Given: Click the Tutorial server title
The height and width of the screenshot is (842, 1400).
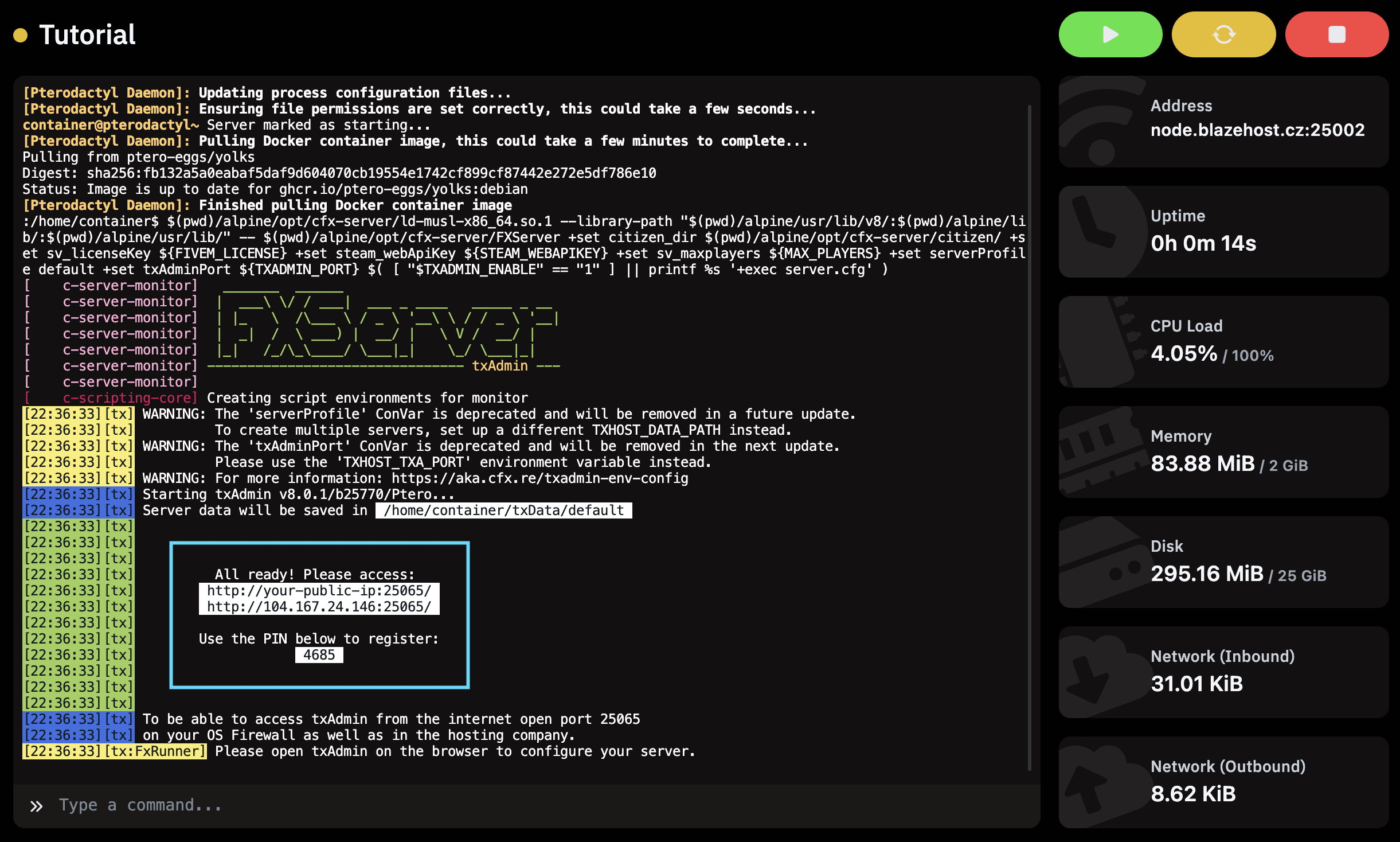Looking at the screenshot, I should coord(87,35).
